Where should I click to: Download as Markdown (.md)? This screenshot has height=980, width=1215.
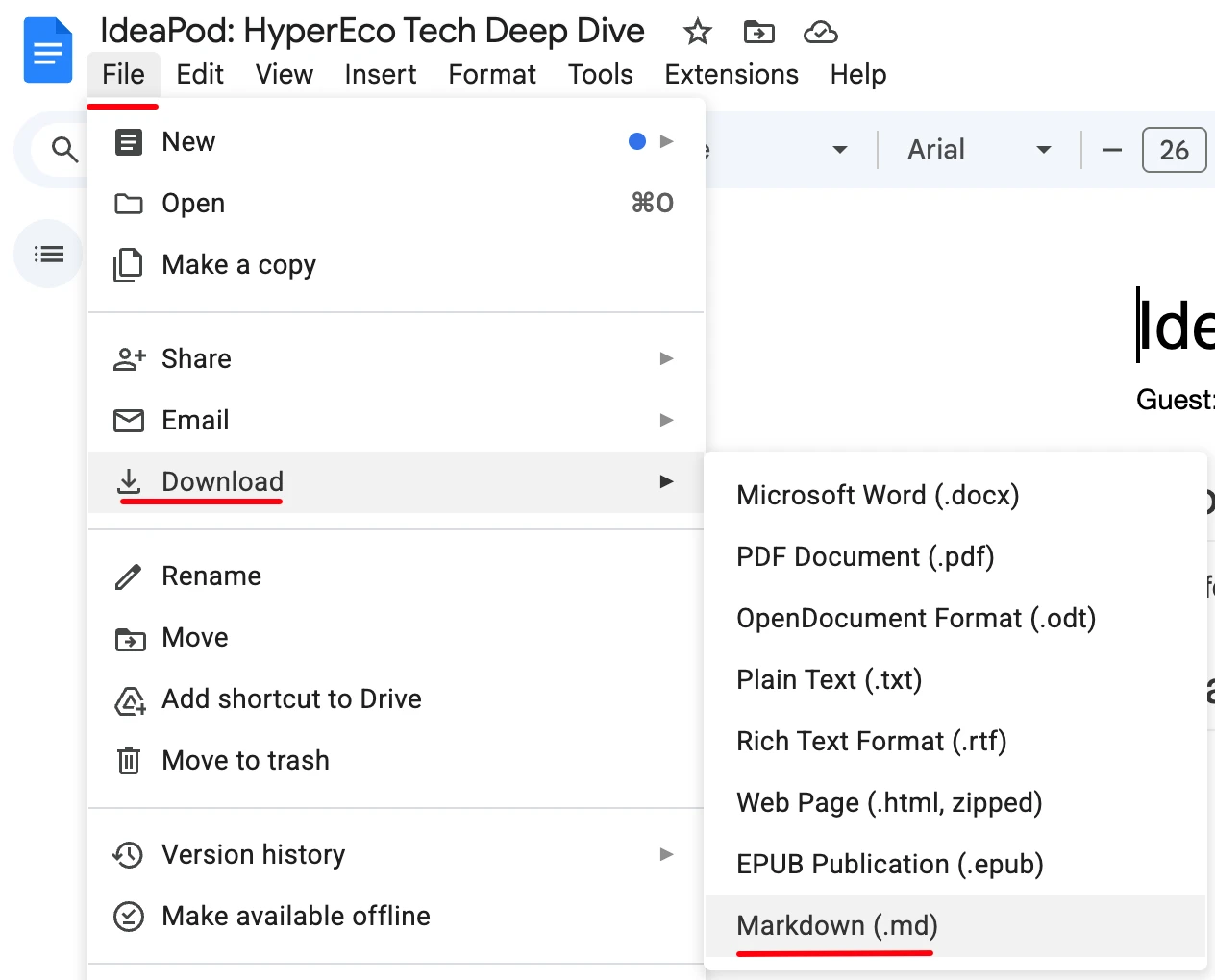click(836, 925)
